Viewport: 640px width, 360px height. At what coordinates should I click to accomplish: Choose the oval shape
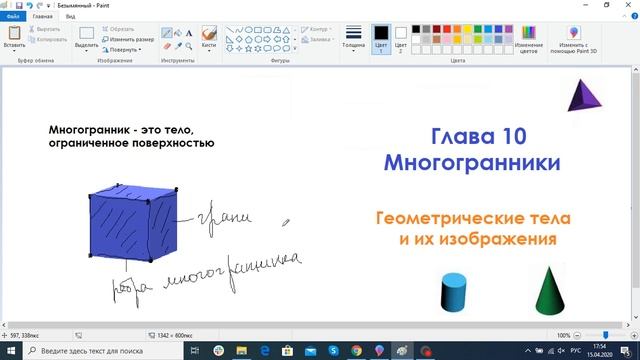coord(248,30)
